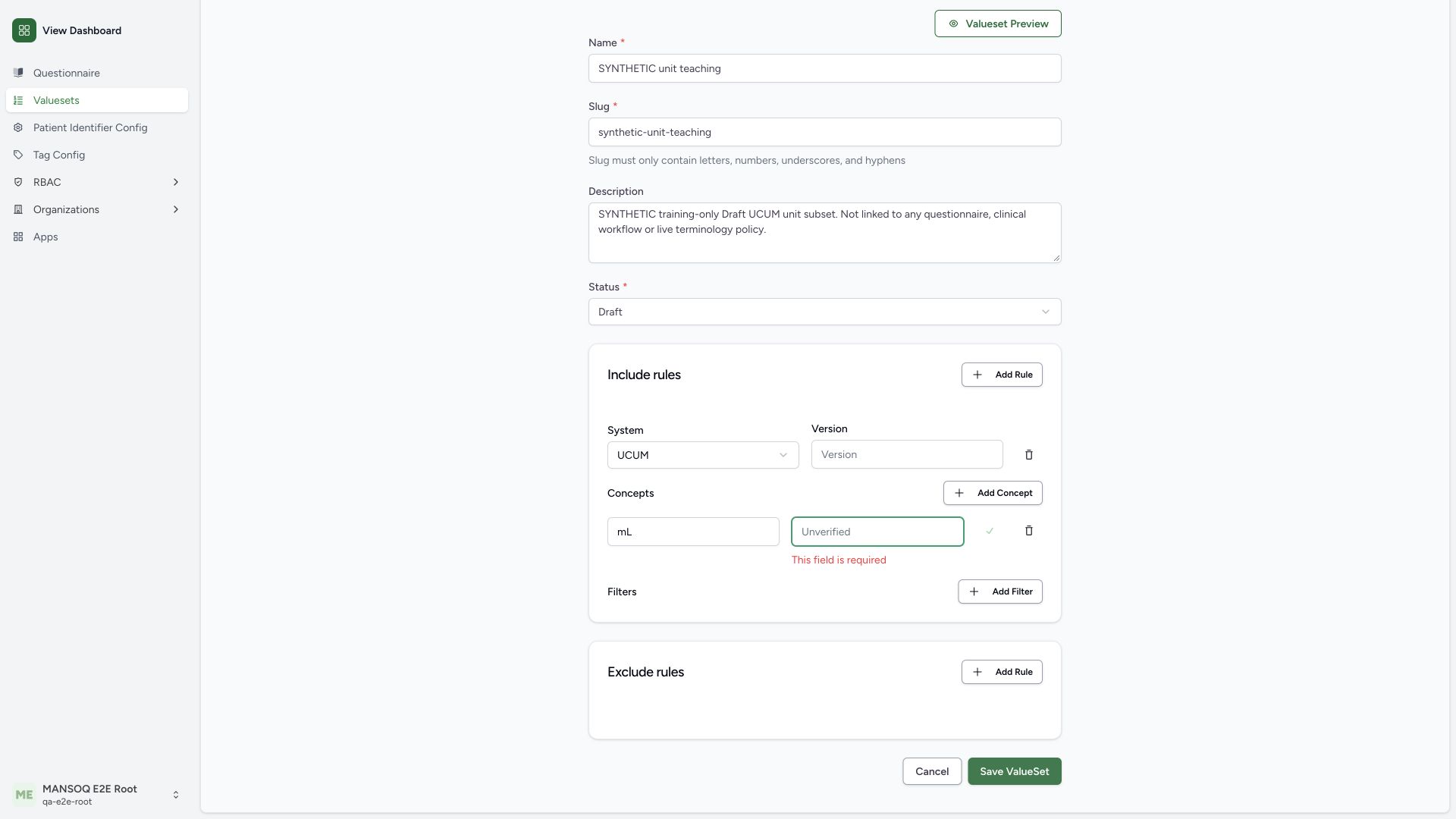Click the View Dashboard logo icon
Viewport: 1456px width, 819px height.
point(24,30)
